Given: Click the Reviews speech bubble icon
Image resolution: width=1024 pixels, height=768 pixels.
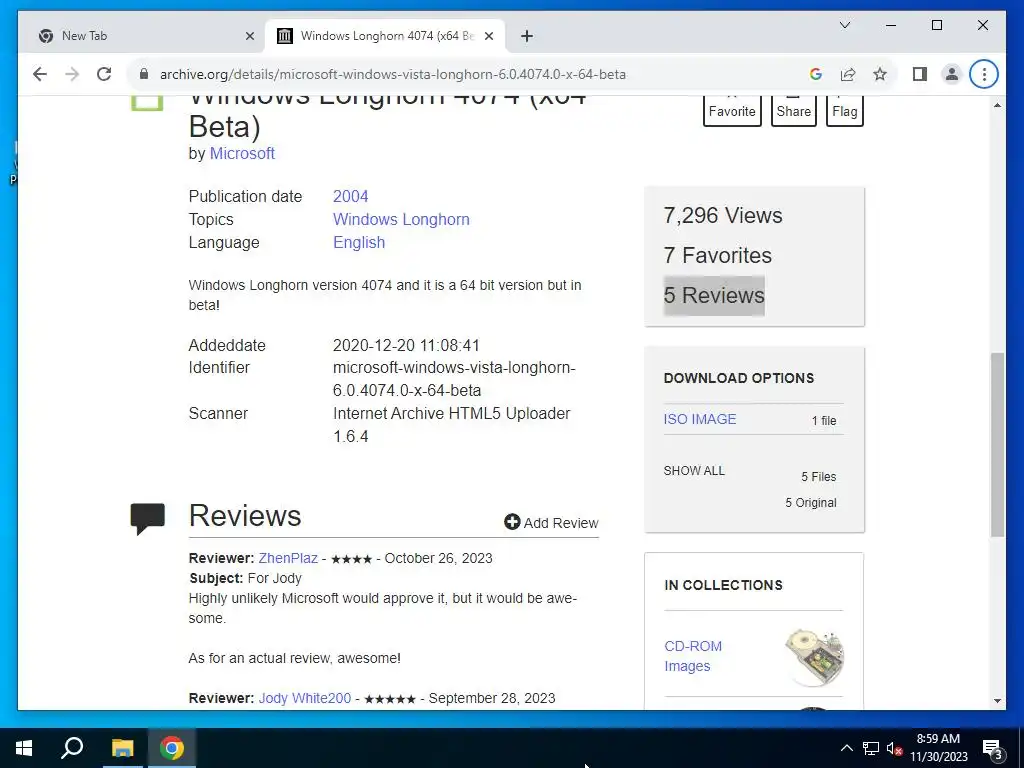Looking at the screenshot, I should (x=148, y=519).
